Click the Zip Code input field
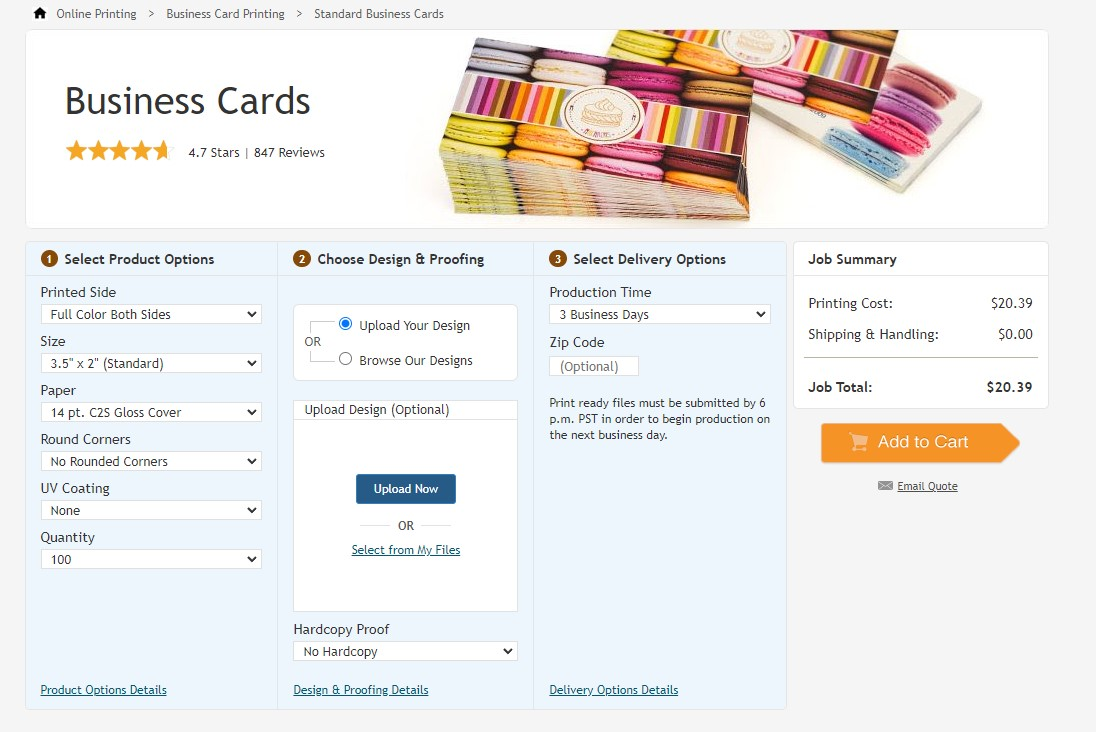 (x=593, y=366)
